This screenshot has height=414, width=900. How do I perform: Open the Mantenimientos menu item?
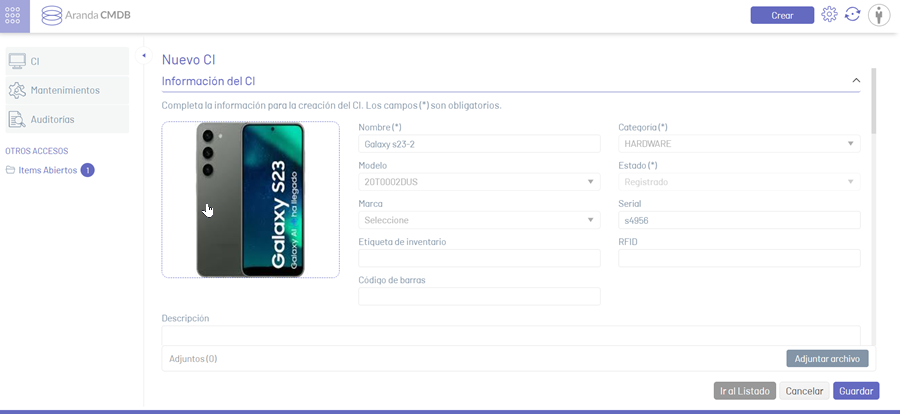pos(67,90)
